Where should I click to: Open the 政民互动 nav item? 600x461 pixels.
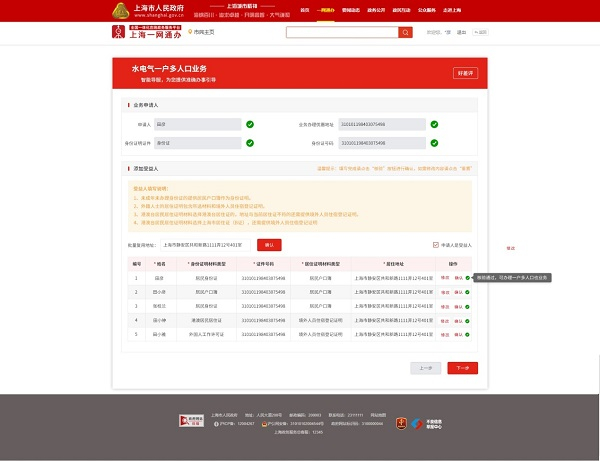point(401,10)
